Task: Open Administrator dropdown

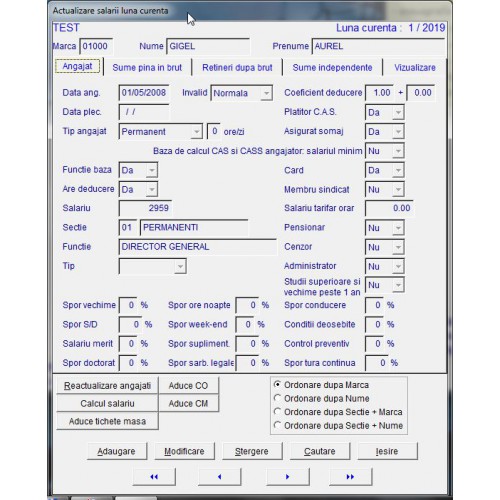Action: (398, 266)
